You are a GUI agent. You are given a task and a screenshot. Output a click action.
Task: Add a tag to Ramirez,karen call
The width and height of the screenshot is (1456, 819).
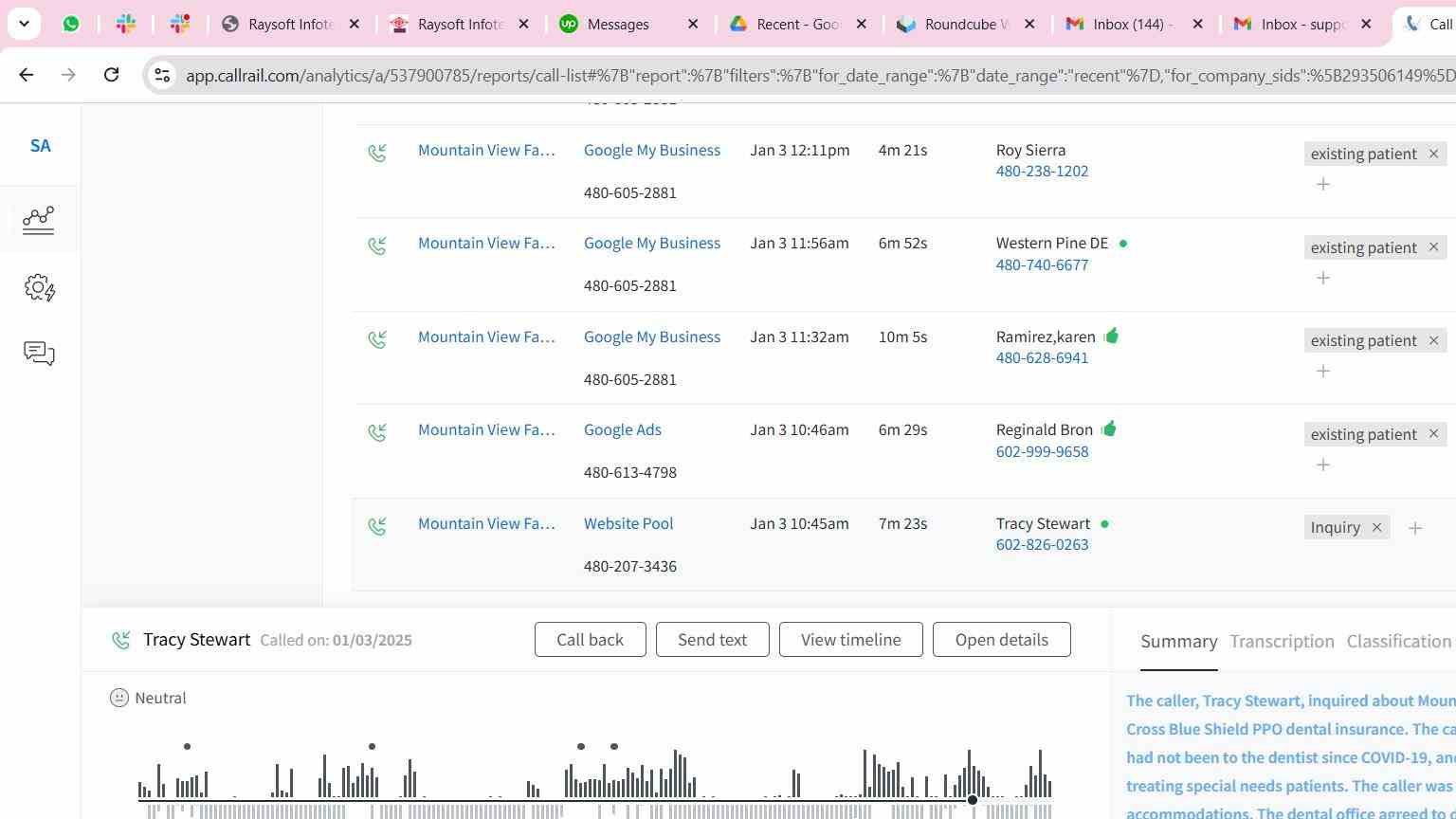tap(1323, 371)
